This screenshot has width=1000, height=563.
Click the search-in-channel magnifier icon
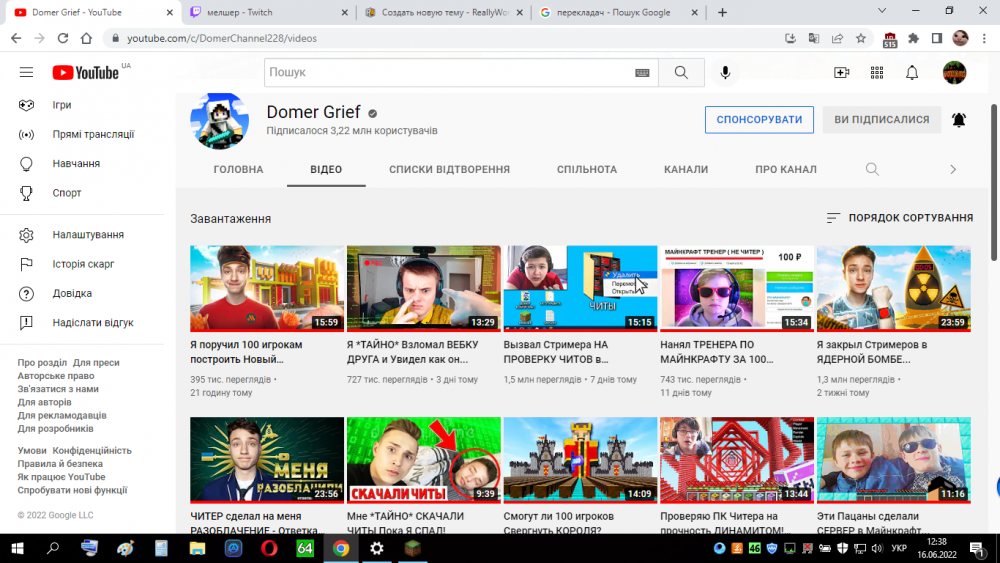pos(872,170)
